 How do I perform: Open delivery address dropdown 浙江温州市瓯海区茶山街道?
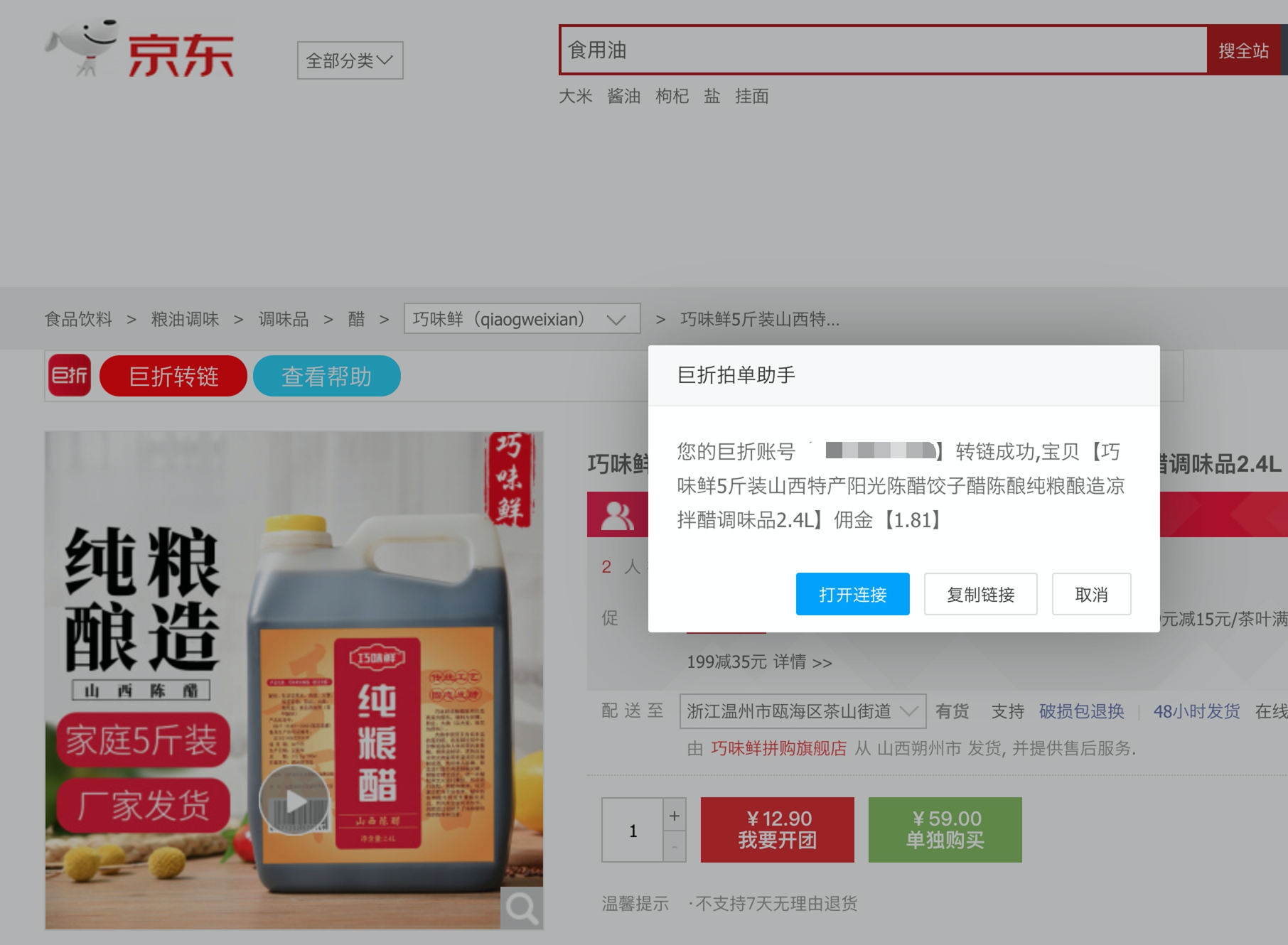point(803,711)
